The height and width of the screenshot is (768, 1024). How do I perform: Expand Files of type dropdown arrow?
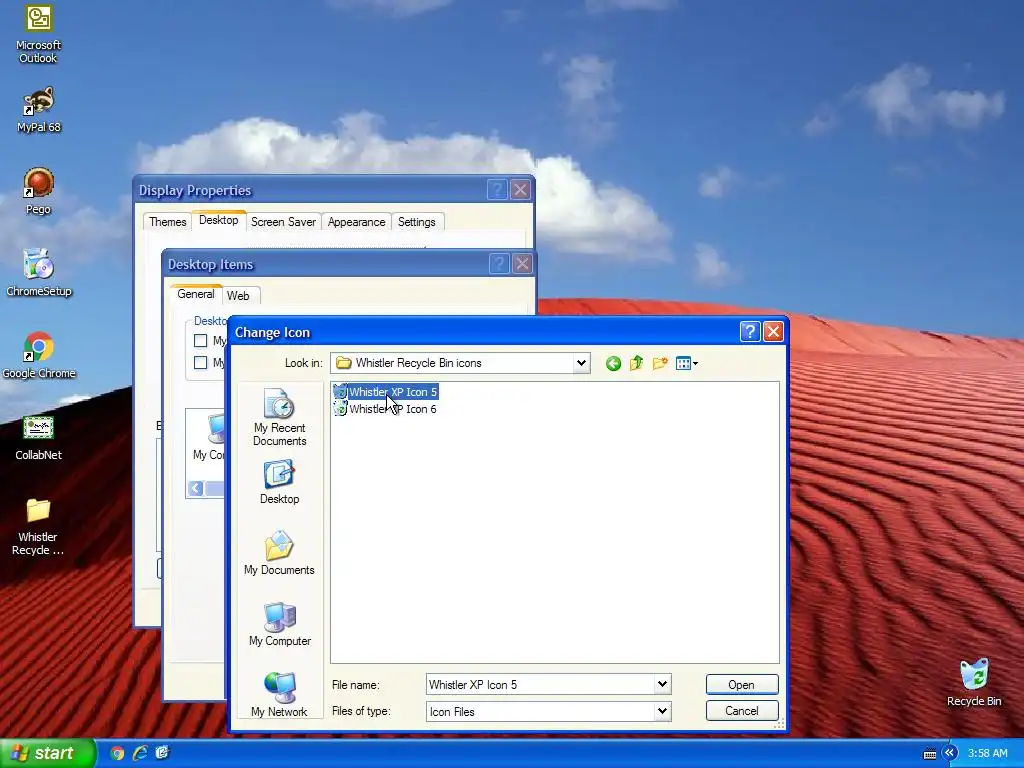coord(662,711)
